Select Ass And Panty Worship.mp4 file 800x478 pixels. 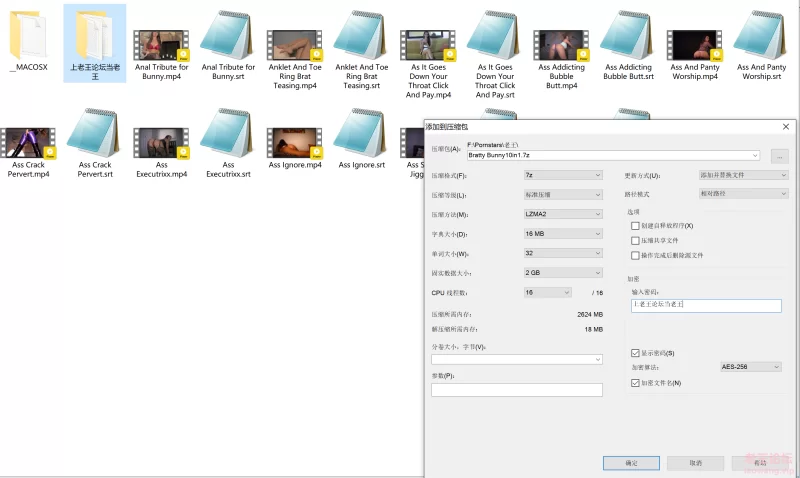tap(695, 46)
